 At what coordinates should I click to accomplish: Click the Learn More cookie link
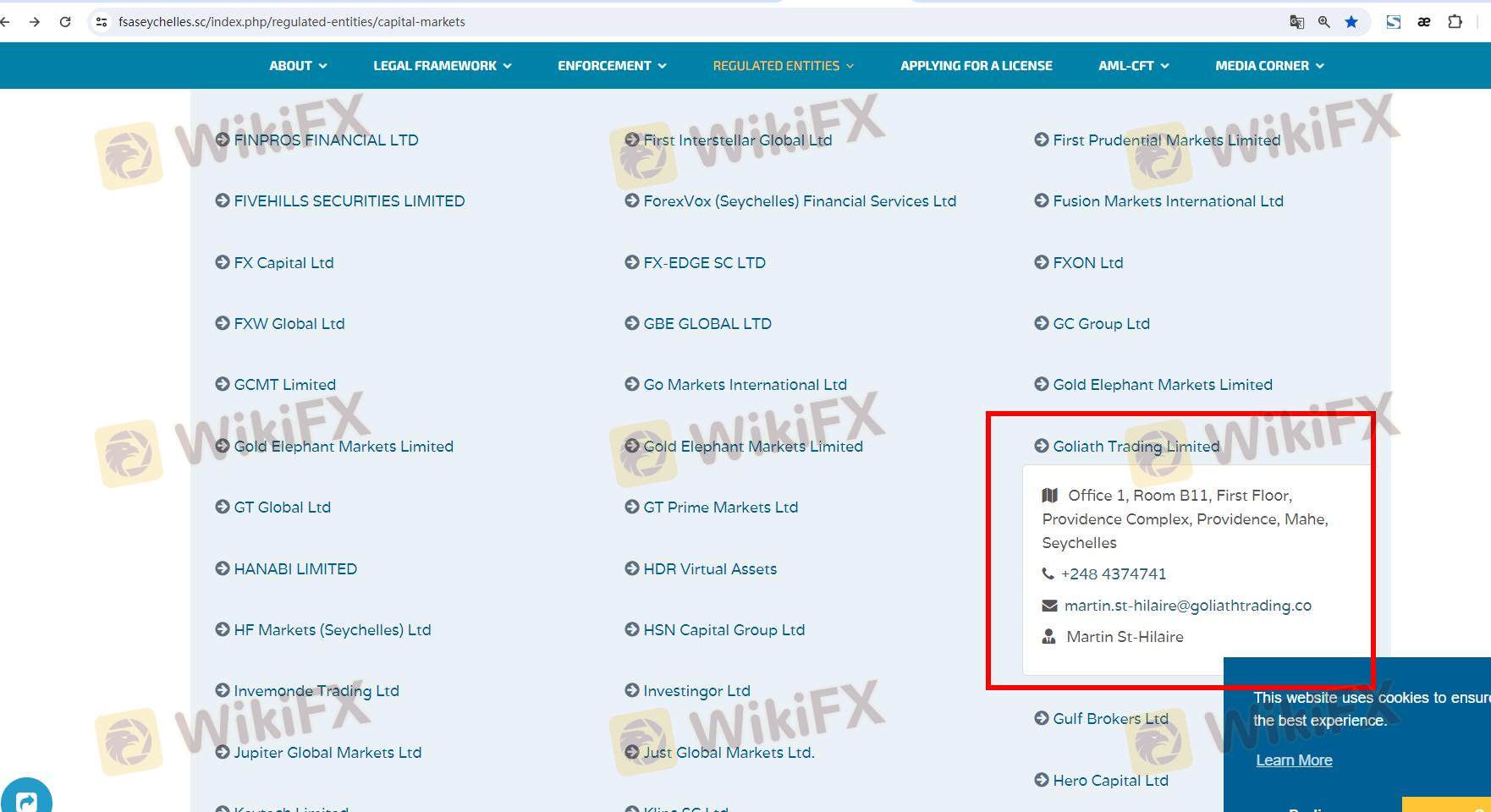pos(1294,760)
